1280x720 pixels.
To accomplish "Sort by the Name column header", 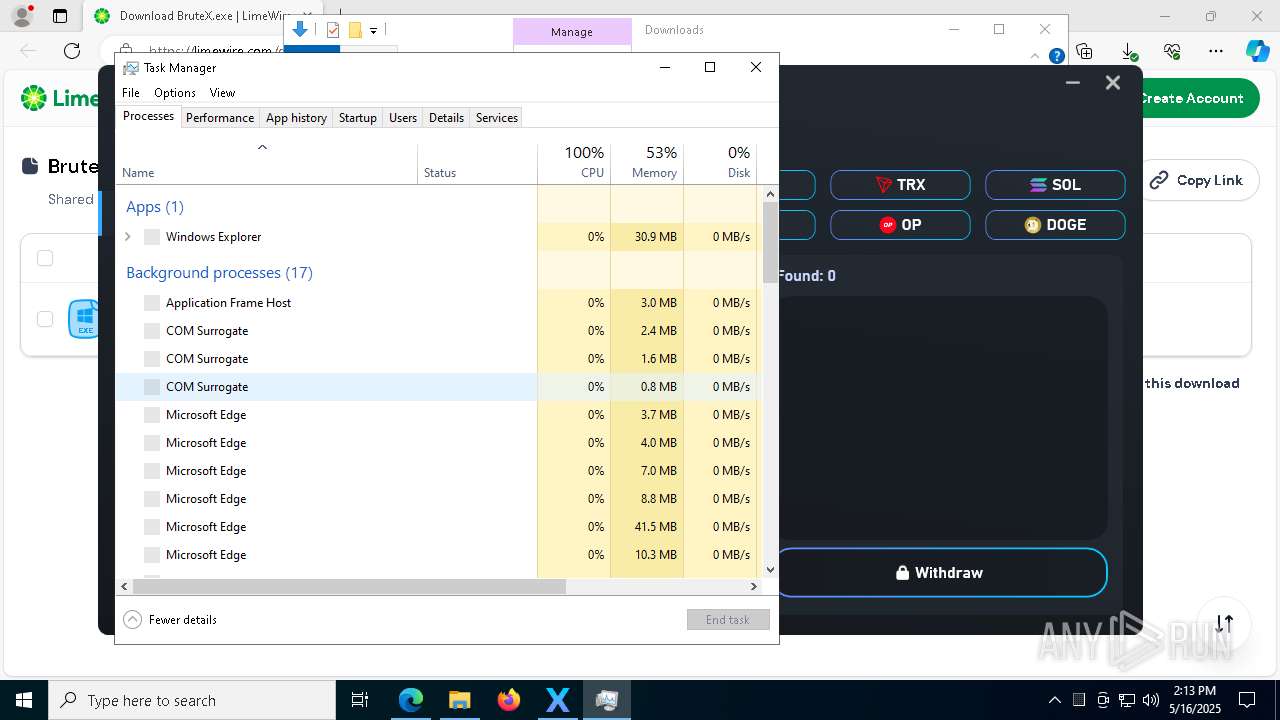I will coord(266,163).
